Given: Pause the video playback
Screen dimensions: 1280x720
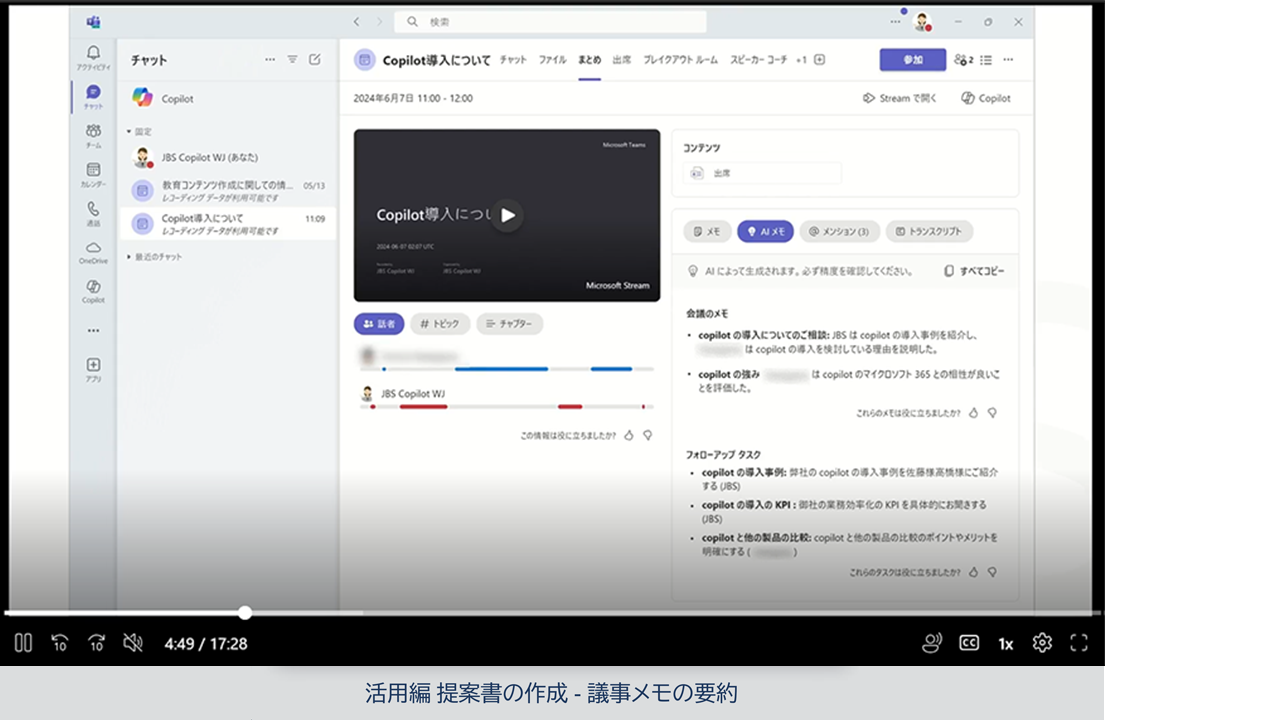Looking at the screenshot, I should 23,643.
